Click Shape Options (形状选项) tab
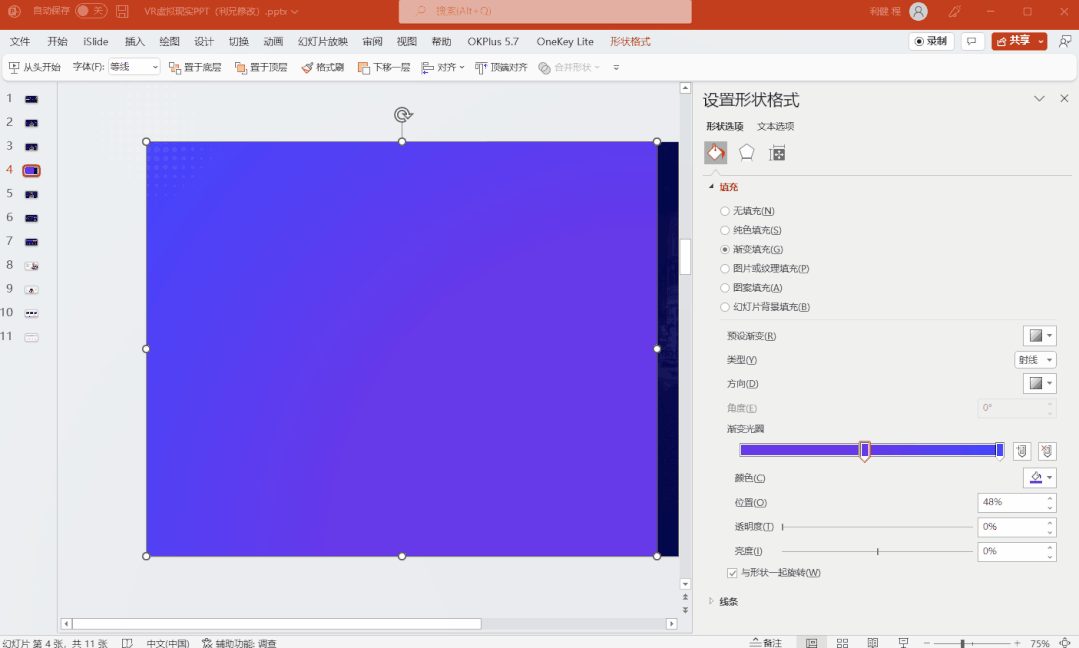 725,126
